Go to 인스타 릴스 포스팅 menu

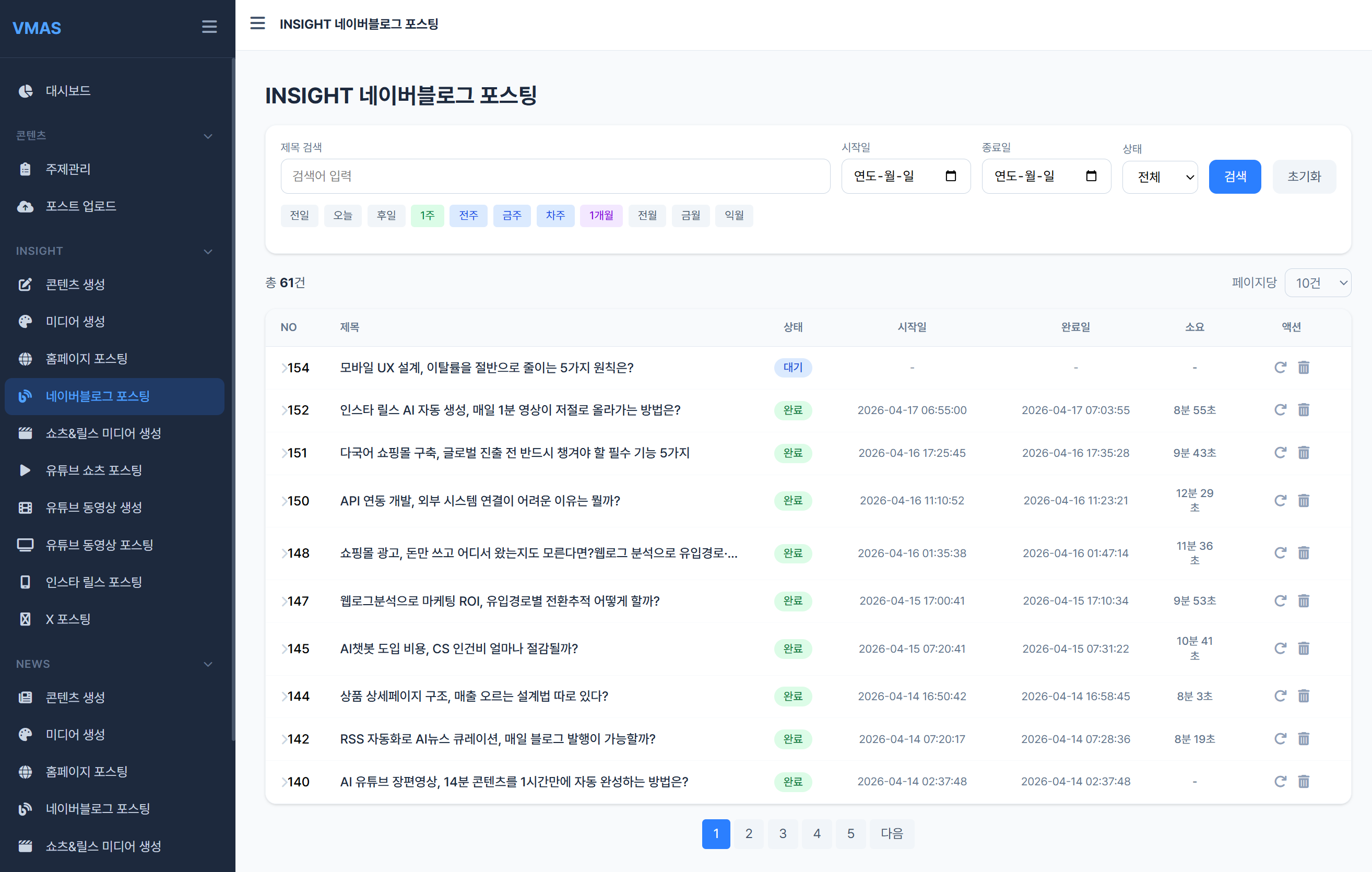click(x=93, y=582)
